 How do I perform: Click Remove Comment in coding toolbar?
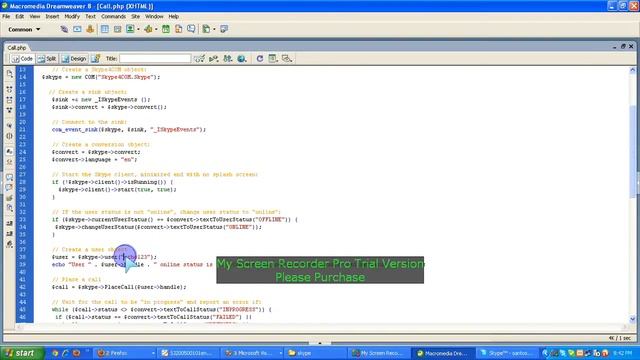pyautogui.click(x=9, y=188)
